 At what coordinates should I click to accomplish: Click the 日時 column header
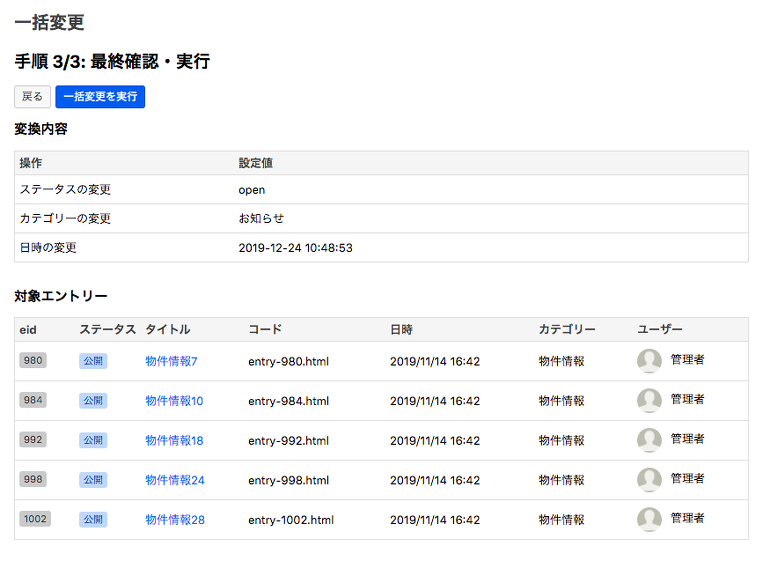point(401,329)
